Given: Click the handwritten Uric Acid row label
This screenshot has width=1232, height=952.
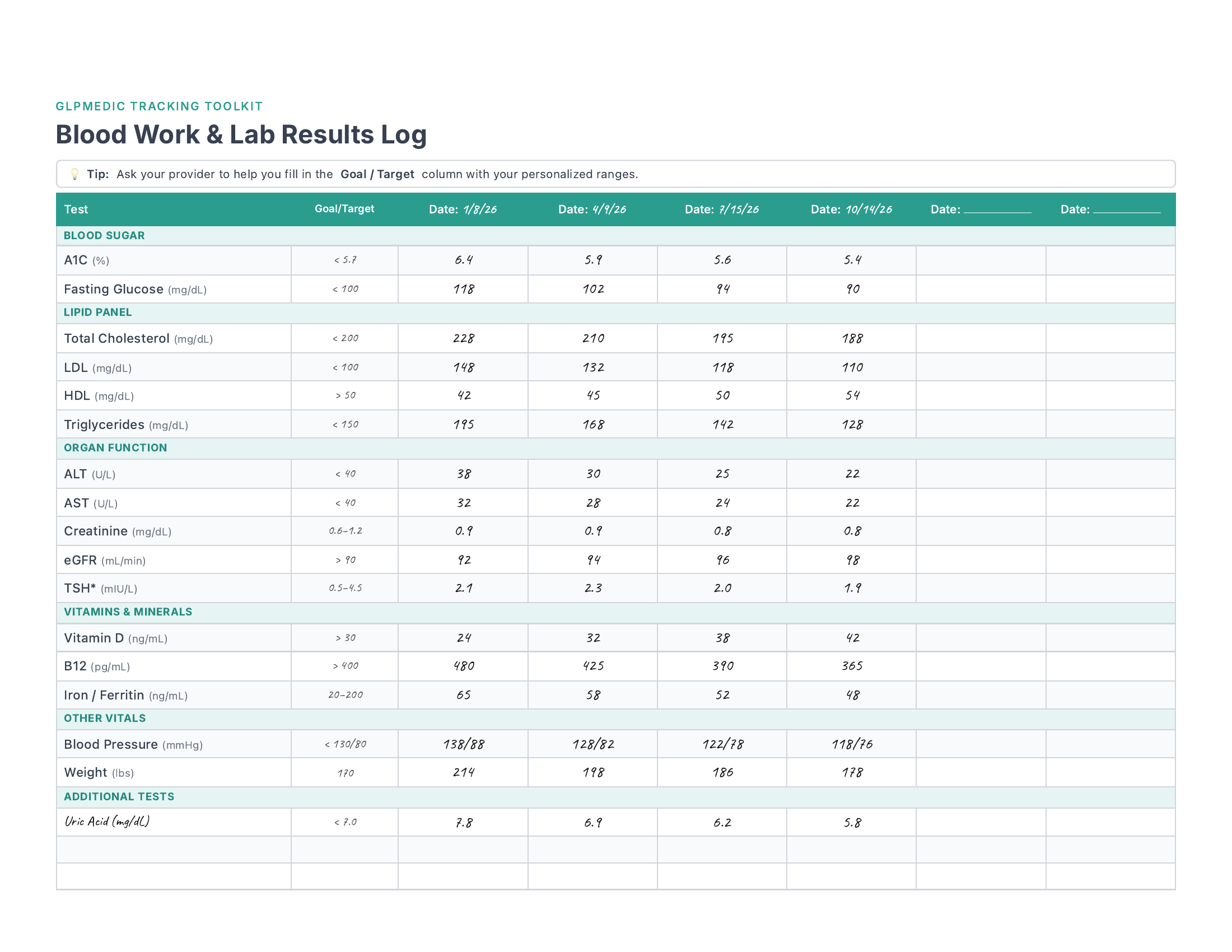Looking at the screenshot, I should (106, 822).
